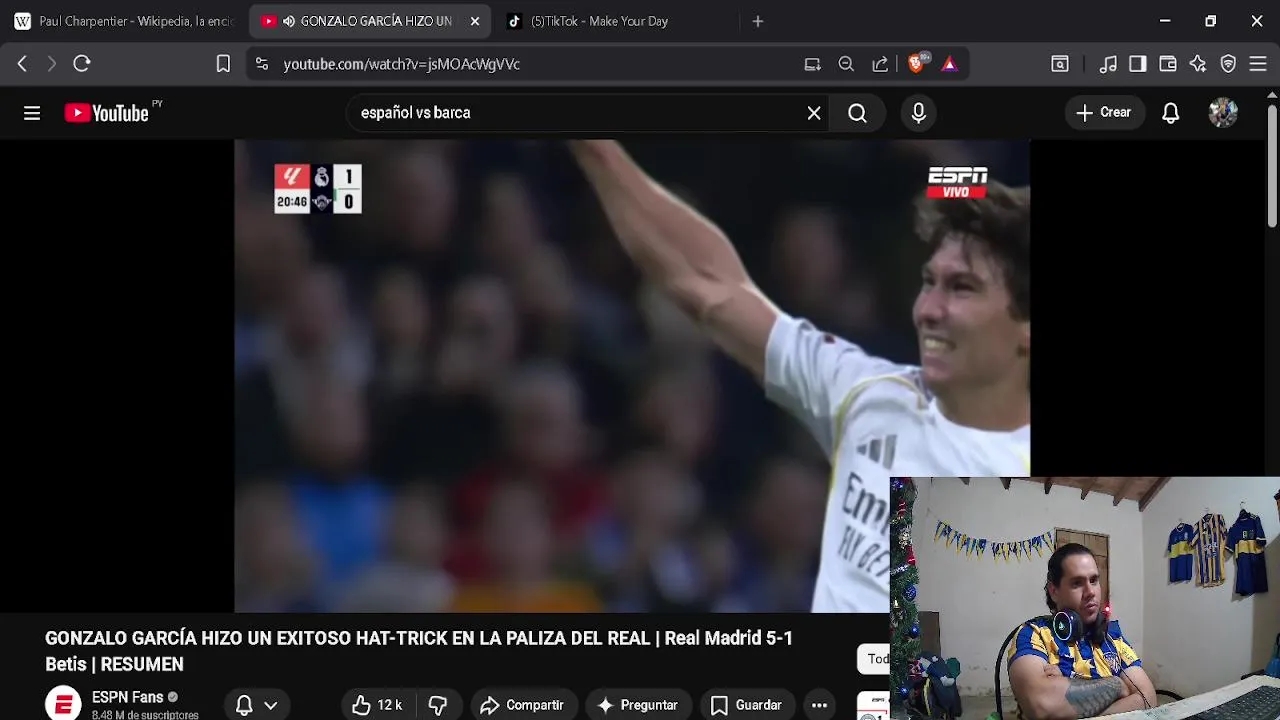Viewport: 1280px width, 720px height.
Task: Dislike the video
Action: (438, 705)
